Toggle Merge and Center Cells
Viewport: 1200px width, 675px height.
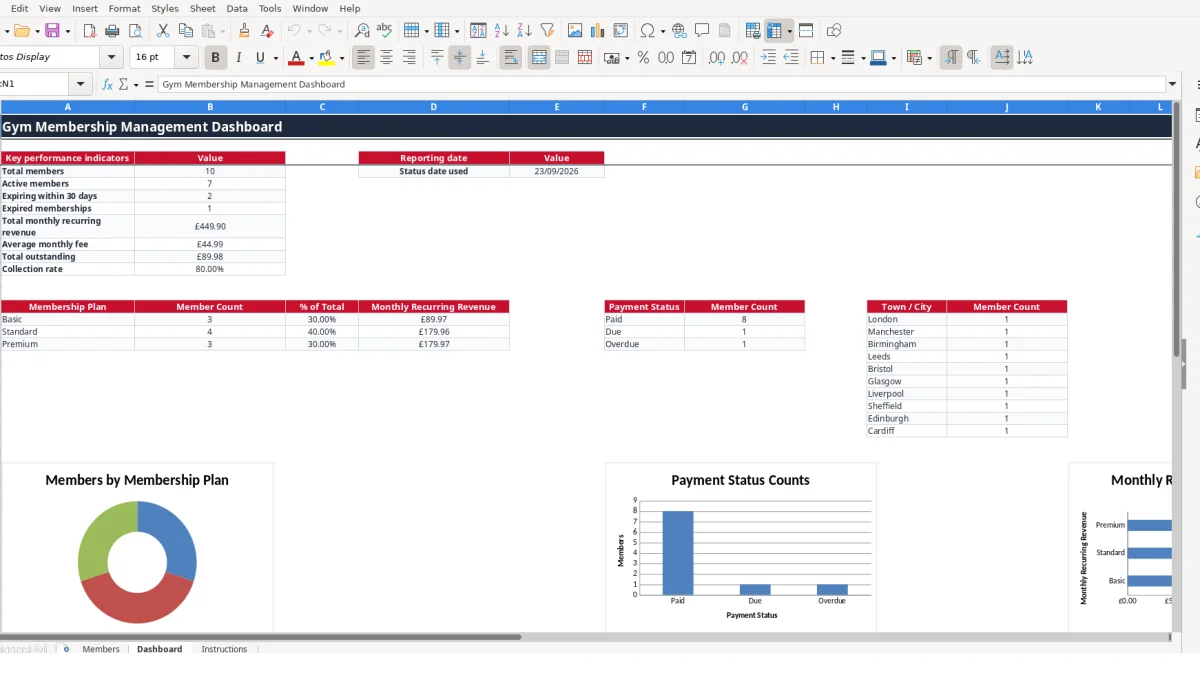(539, 58)
